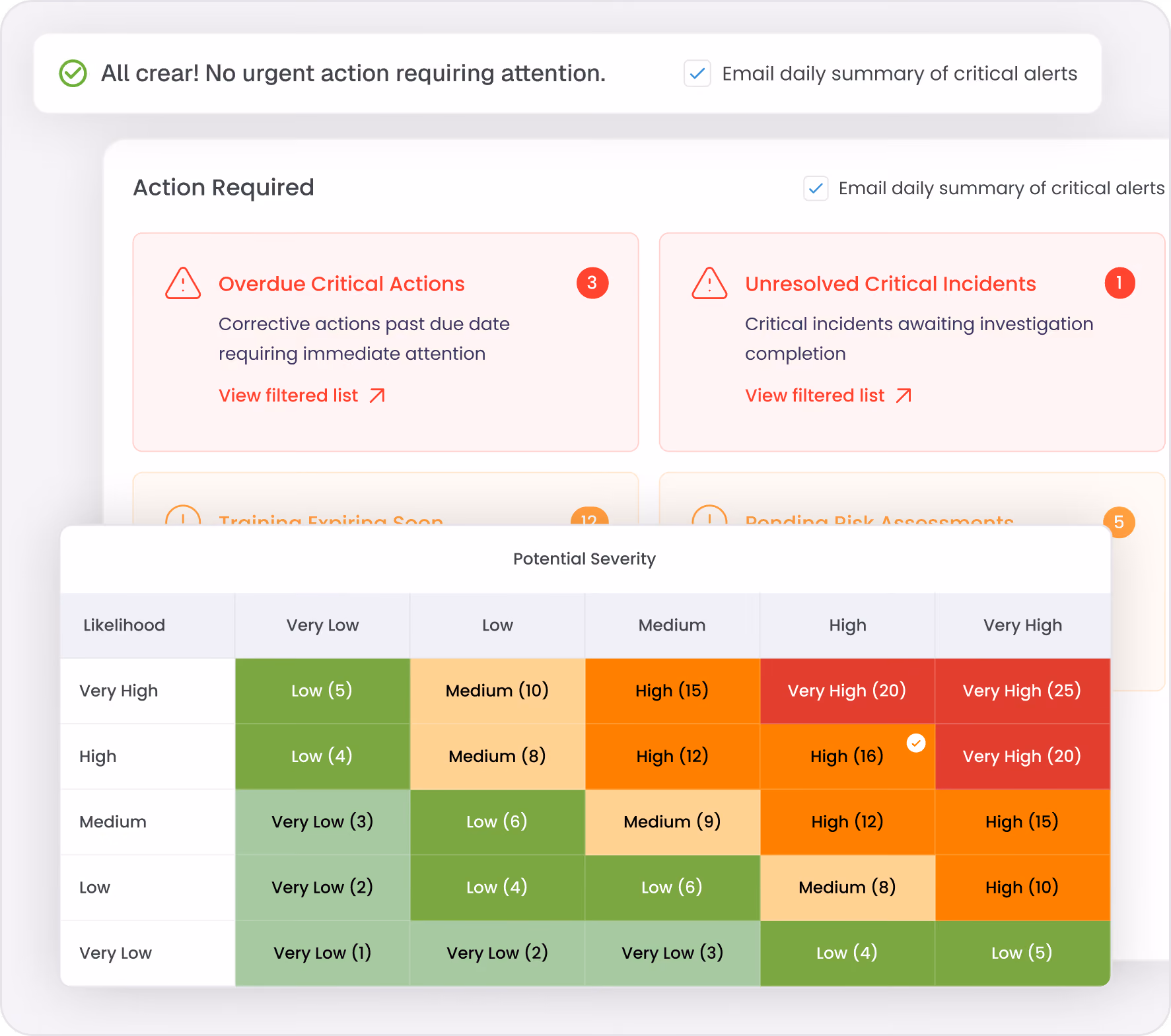Click the red badge showing 1
The width and height of the screenshot is (1171, 1036).
pyautogui.click(x=1119, y=283)
